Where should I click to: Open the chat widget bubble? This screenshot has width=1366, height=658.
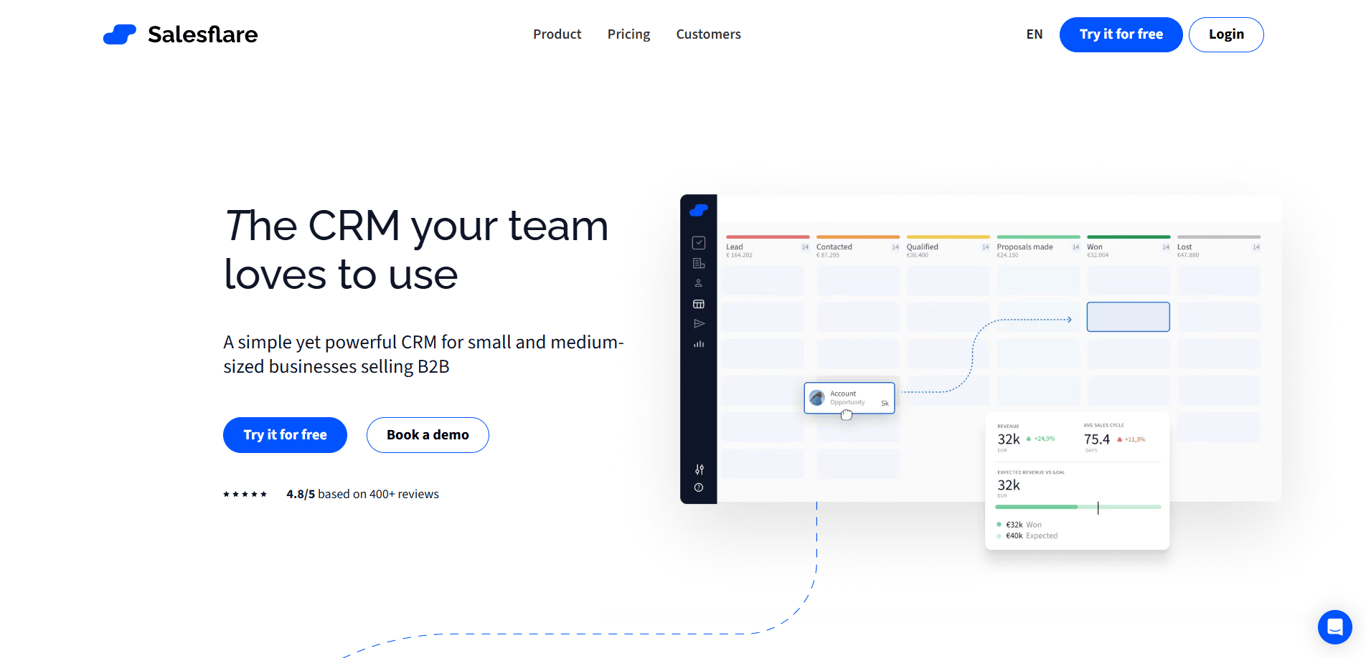click(x=1335, y=627)
